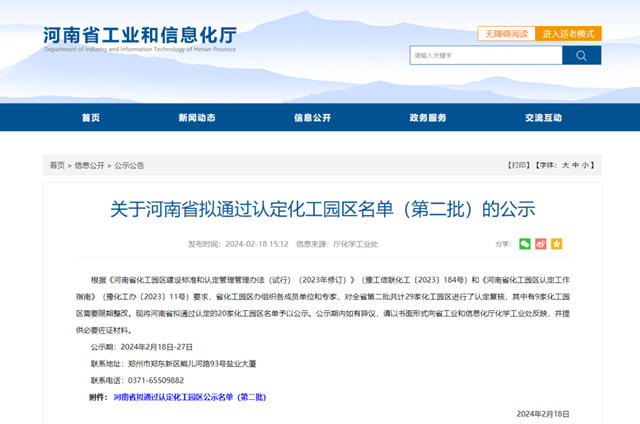Set font size to 大

[566, 165]
